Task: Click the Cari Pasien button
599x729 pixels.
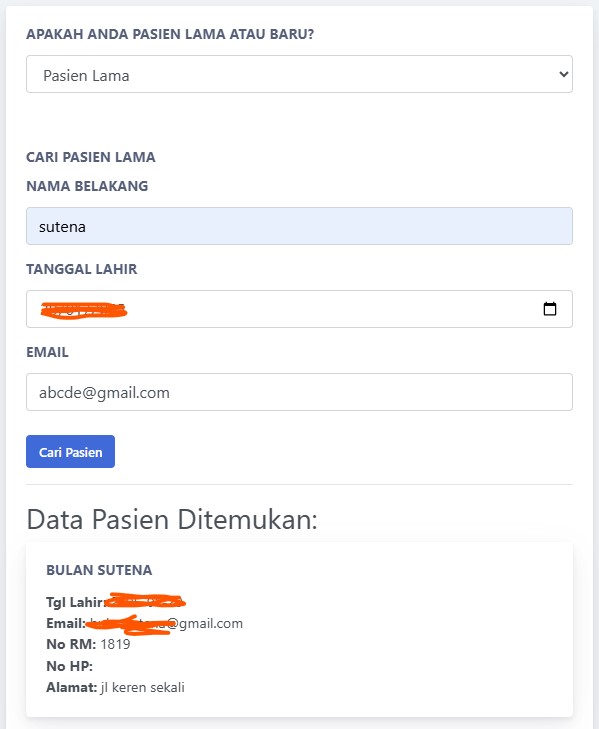Action: tap(70, 451)
